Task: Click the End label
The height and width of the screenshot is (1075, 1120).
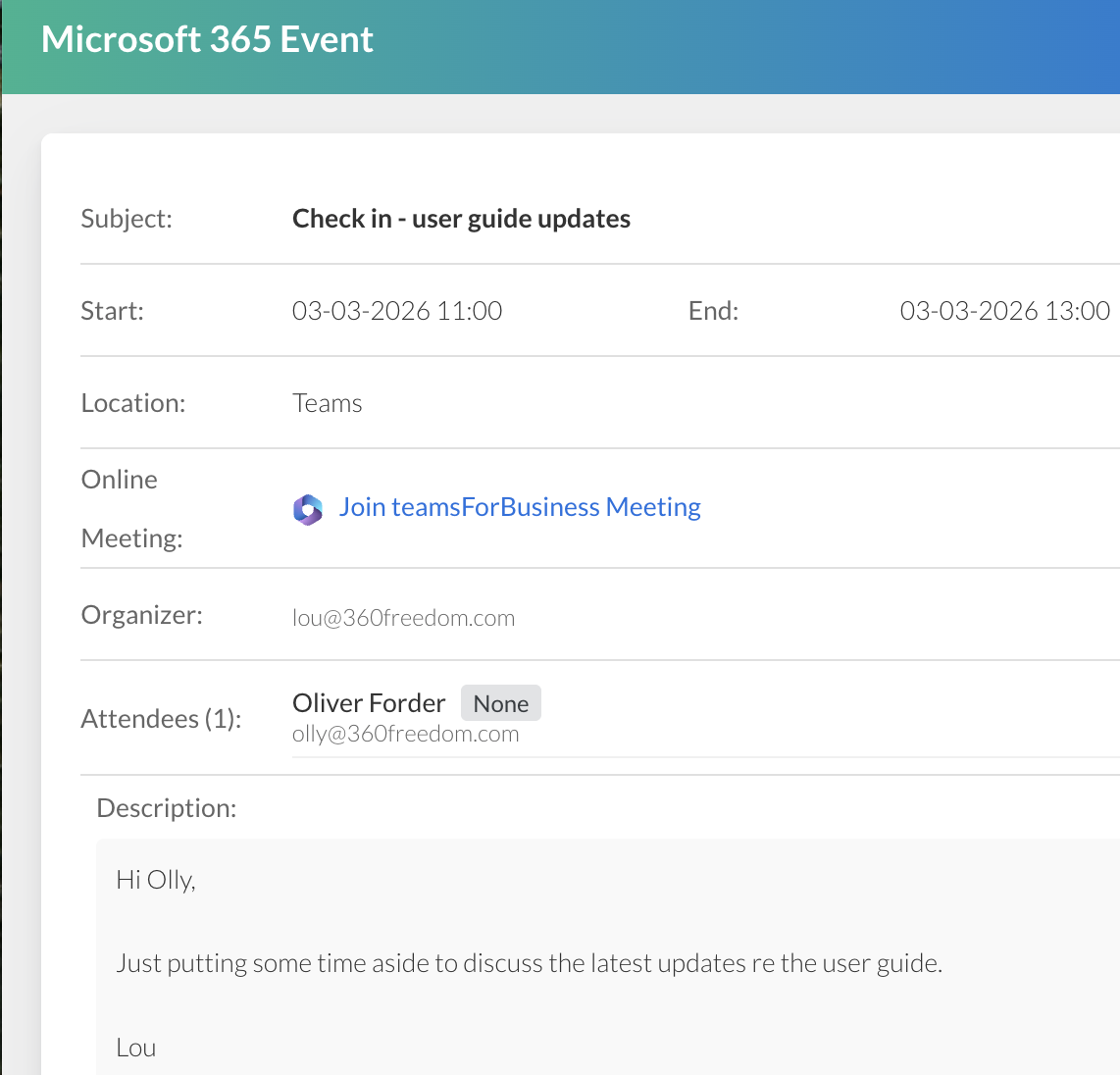Action: click(x=713, y=311)
